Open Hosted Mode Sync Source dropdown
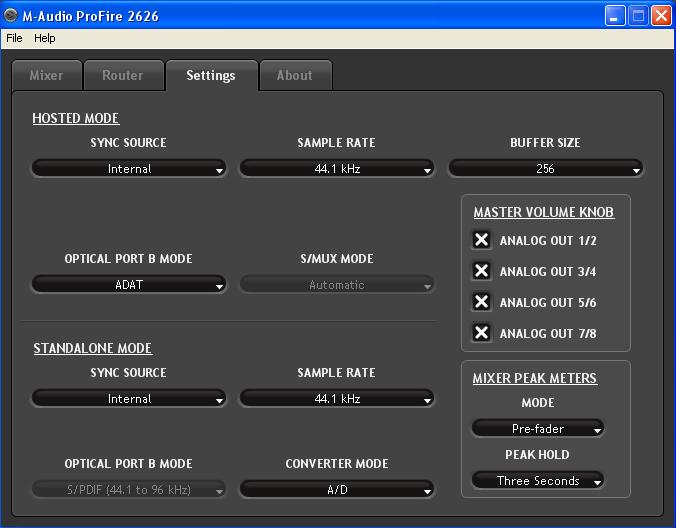Image resolution: width=676 pixels, height=528 pixels. click(x=128, y=169)
